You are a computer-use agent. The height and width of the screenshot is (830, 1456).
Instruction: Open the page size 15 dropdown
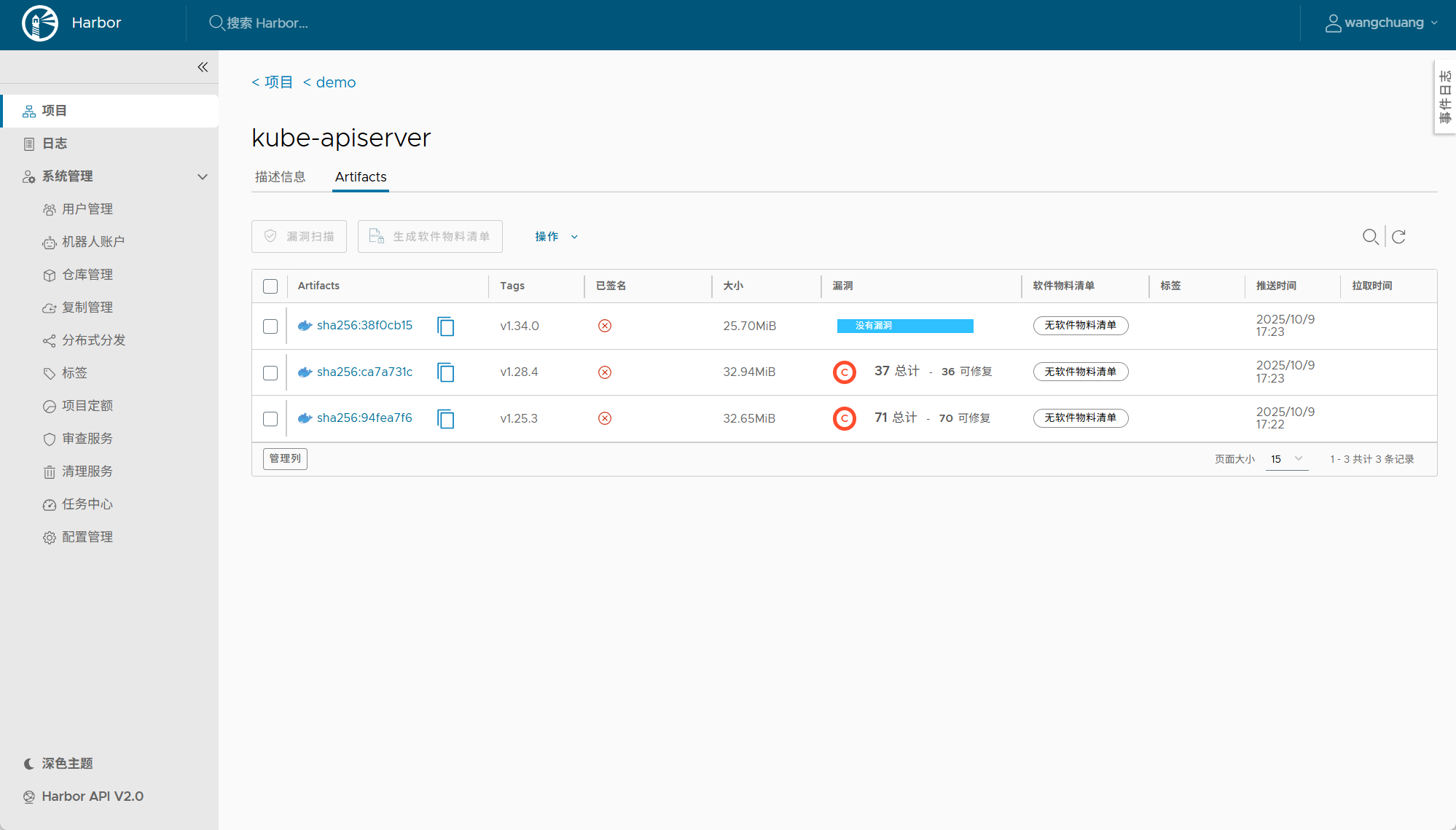[x=1286, y=459]
